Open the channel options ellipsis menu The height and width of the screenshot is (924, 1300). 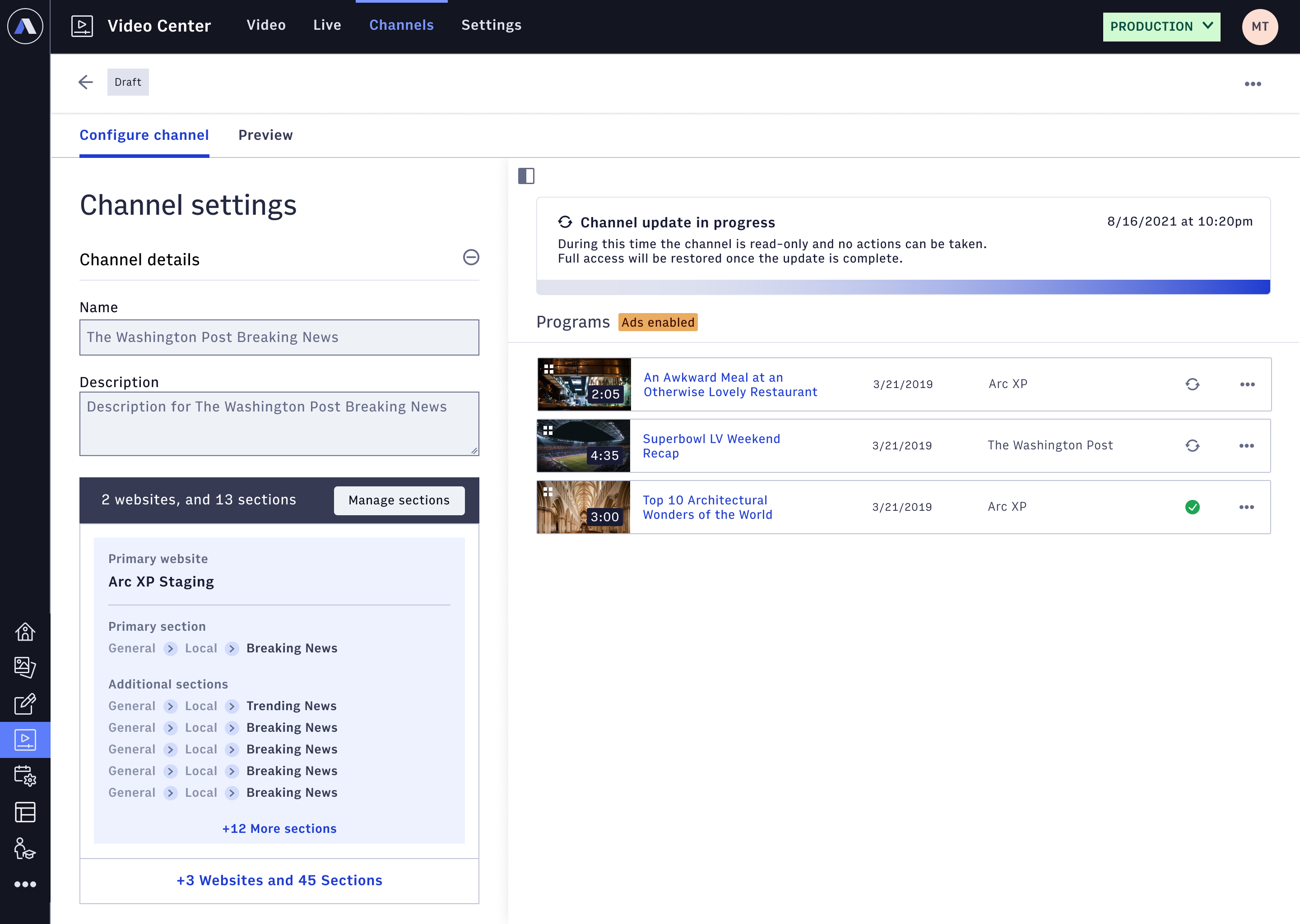coord(1252,84)
